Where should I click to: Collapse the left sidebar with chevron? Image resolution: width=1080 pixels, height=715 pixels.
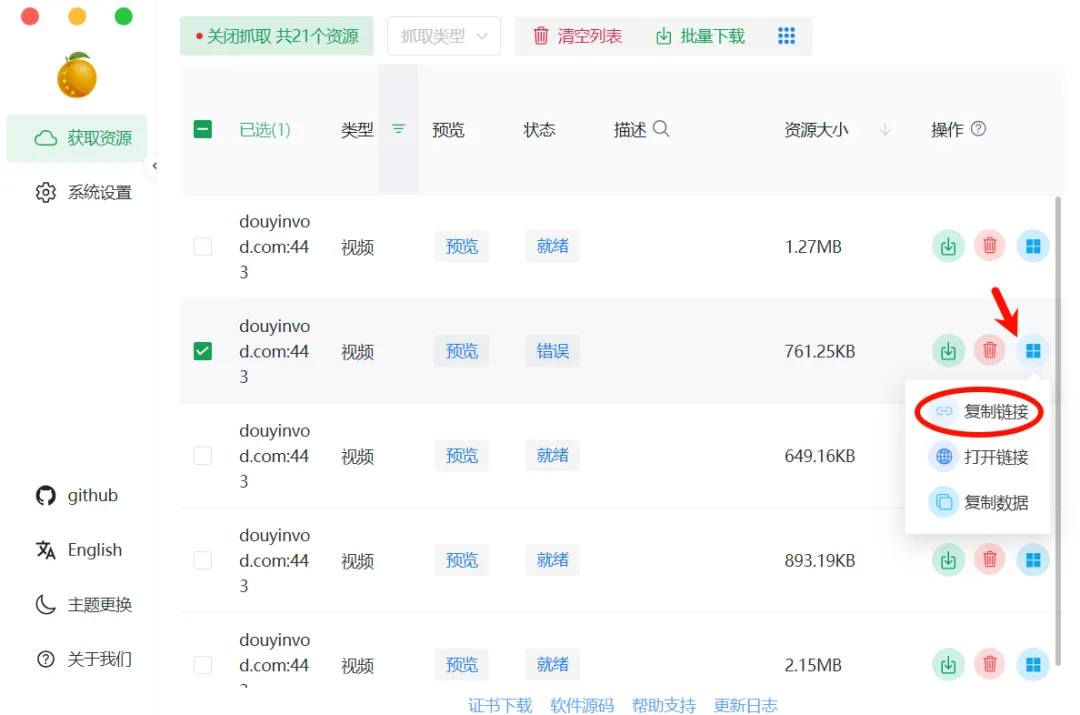pos(155,165)
